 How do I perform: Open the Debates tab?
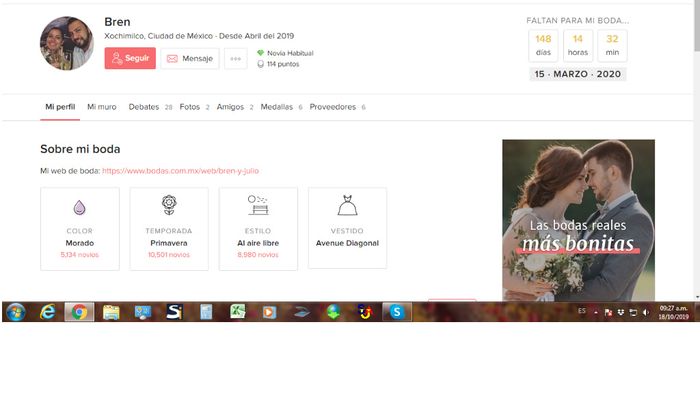(144, 107)
